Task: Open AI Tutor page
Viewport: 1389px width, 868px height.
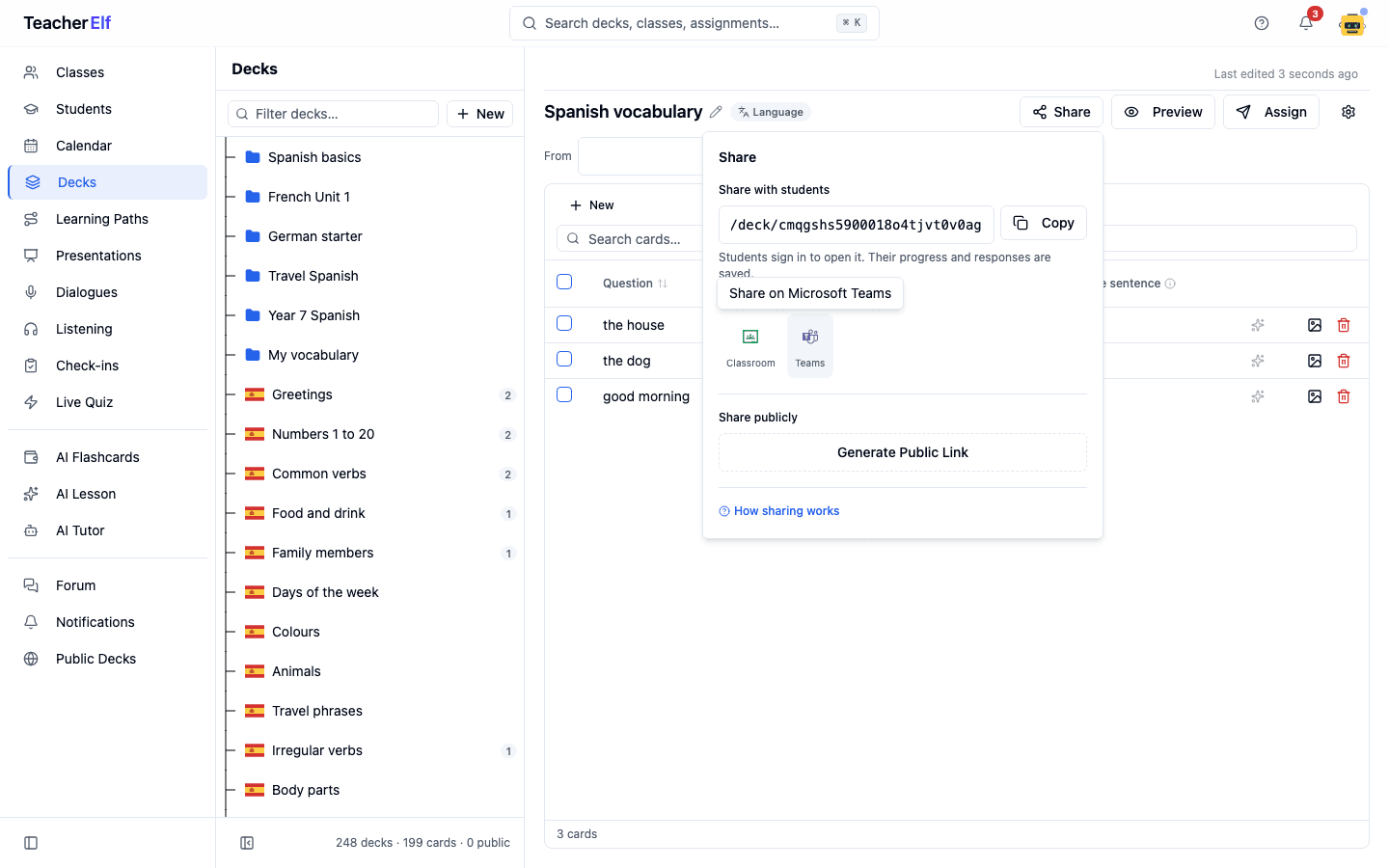Action: coord(107,530)
